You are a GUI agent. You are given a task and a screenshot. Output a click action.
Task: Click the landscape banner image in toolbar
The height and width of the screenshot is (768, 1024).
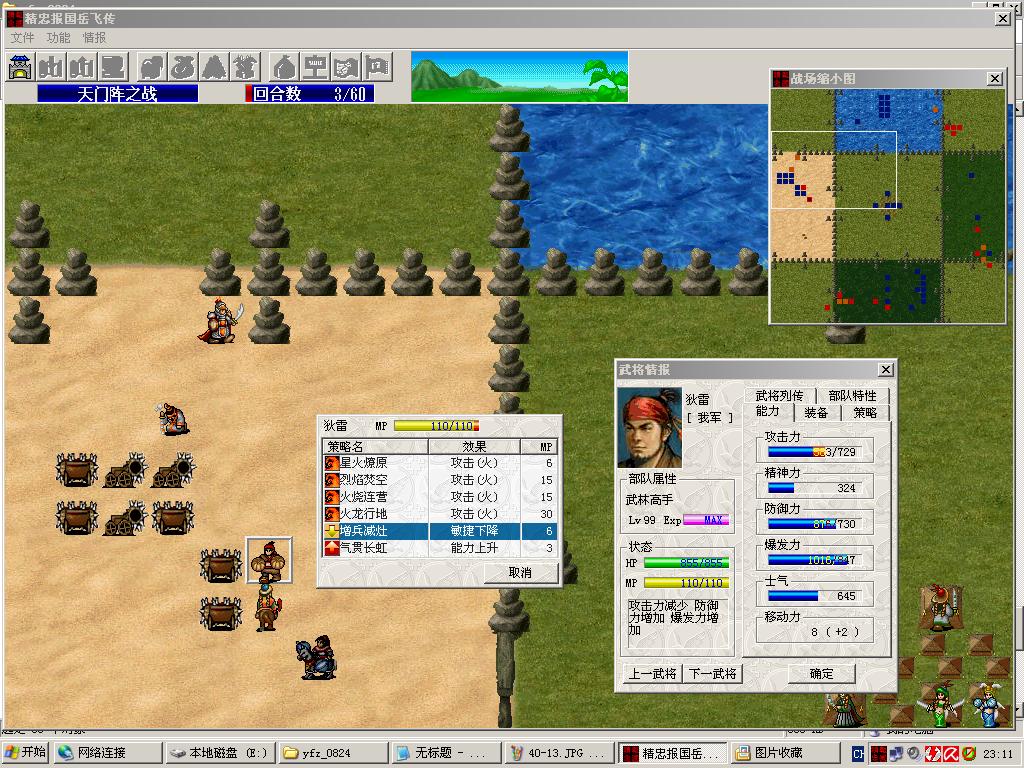pos(519,76)
